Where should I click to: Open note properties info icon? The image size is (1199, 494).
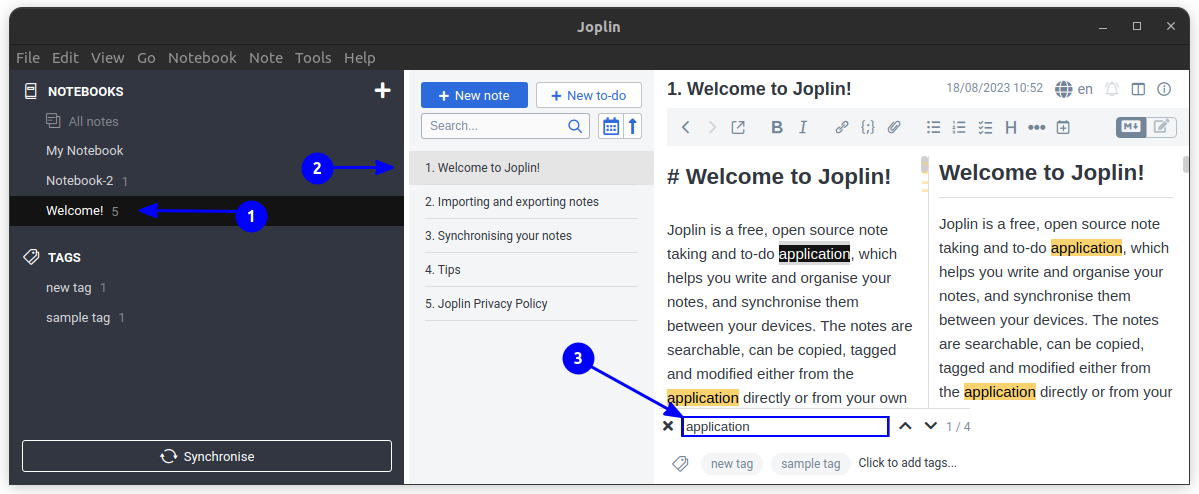coord(1165,89)
